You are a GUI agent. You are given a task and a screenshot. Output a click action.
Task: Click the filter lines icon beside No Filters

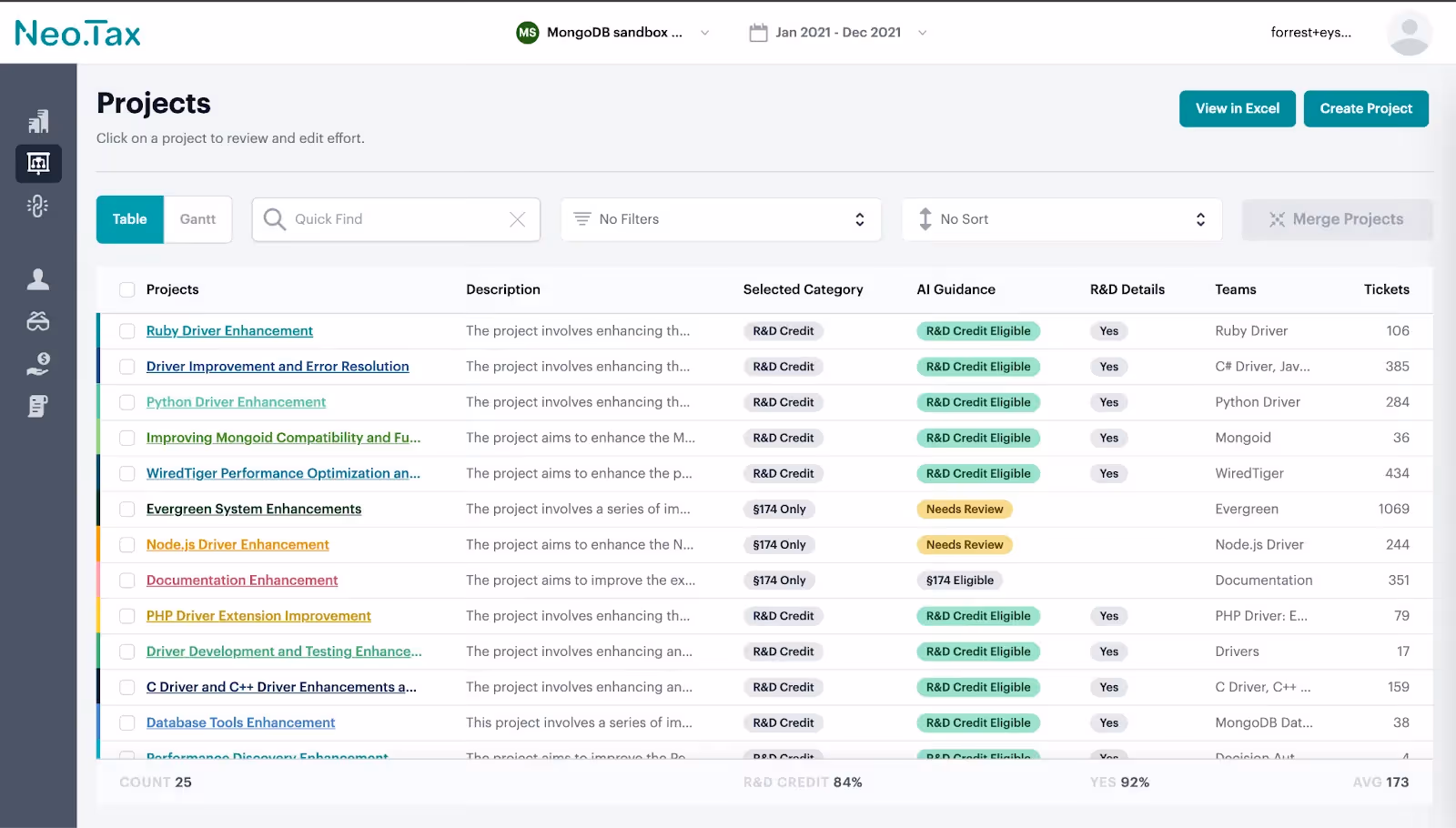pos(582,219)
